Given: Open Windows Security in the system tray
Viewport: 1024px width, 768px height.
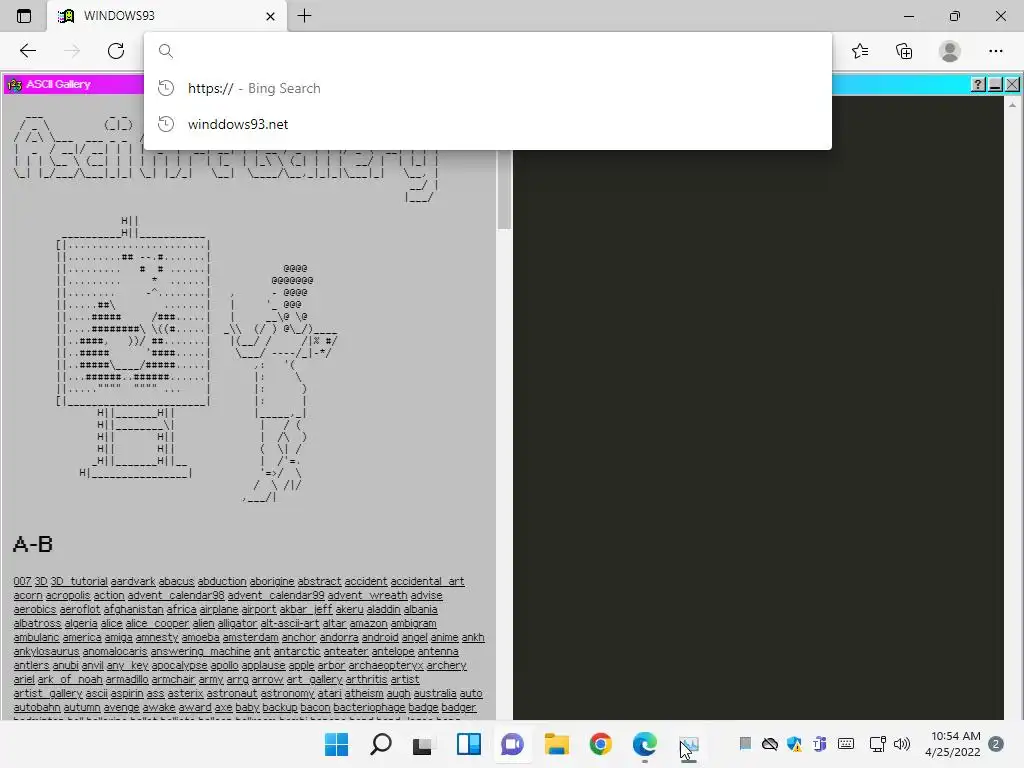Looking at the screenshot, I should (x=794, y=744).
